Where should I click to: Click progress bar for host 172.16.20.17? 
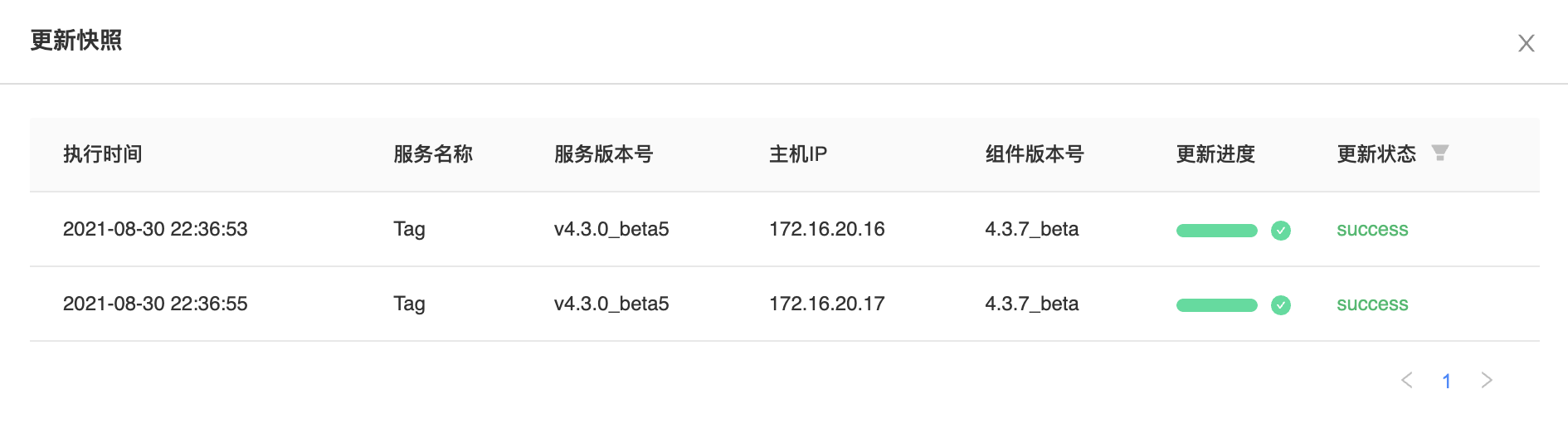coord(1216,305)
